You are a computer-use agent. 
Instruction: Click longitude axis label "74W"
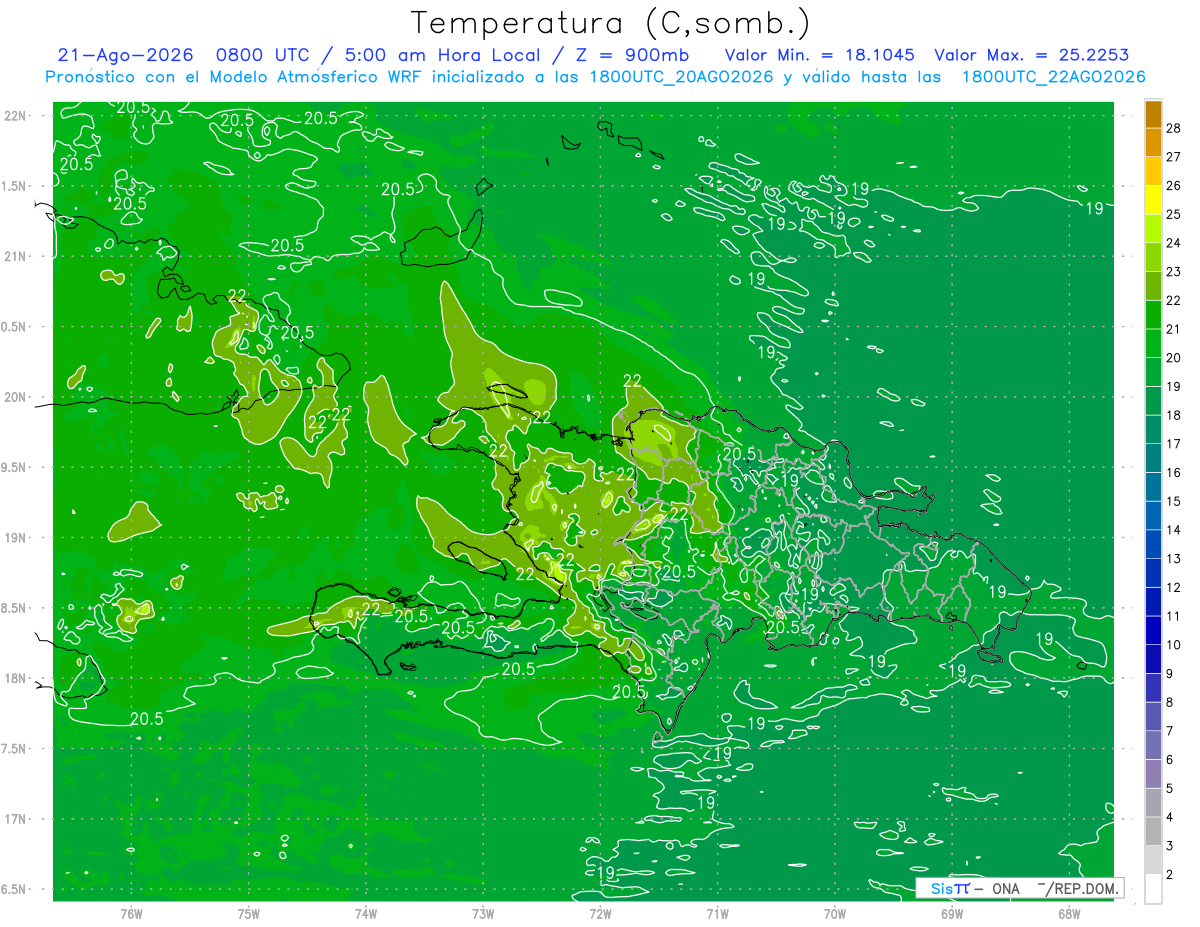(366, 913)
